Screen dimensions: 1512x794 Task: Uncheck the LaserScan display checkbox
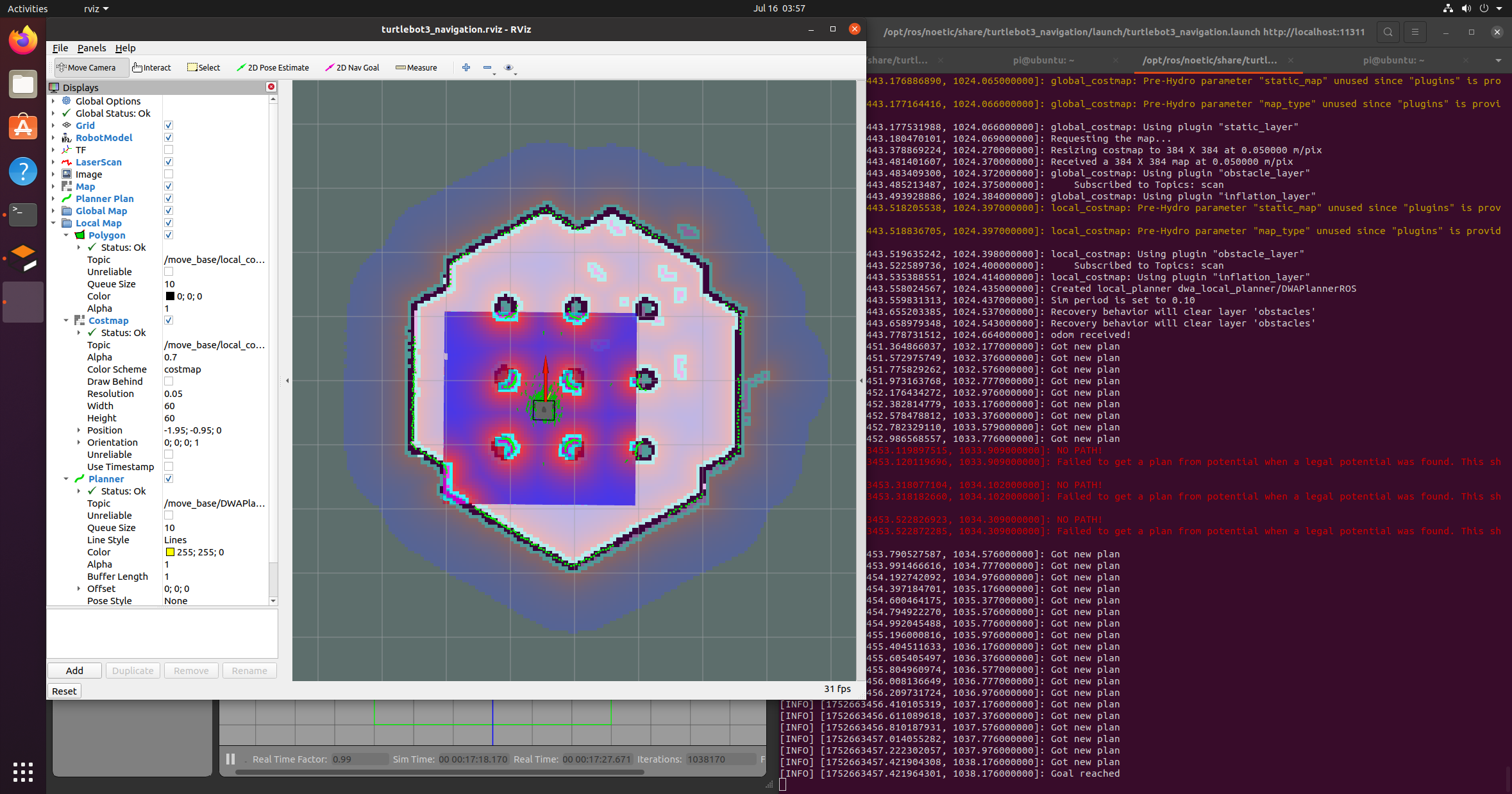169,162
